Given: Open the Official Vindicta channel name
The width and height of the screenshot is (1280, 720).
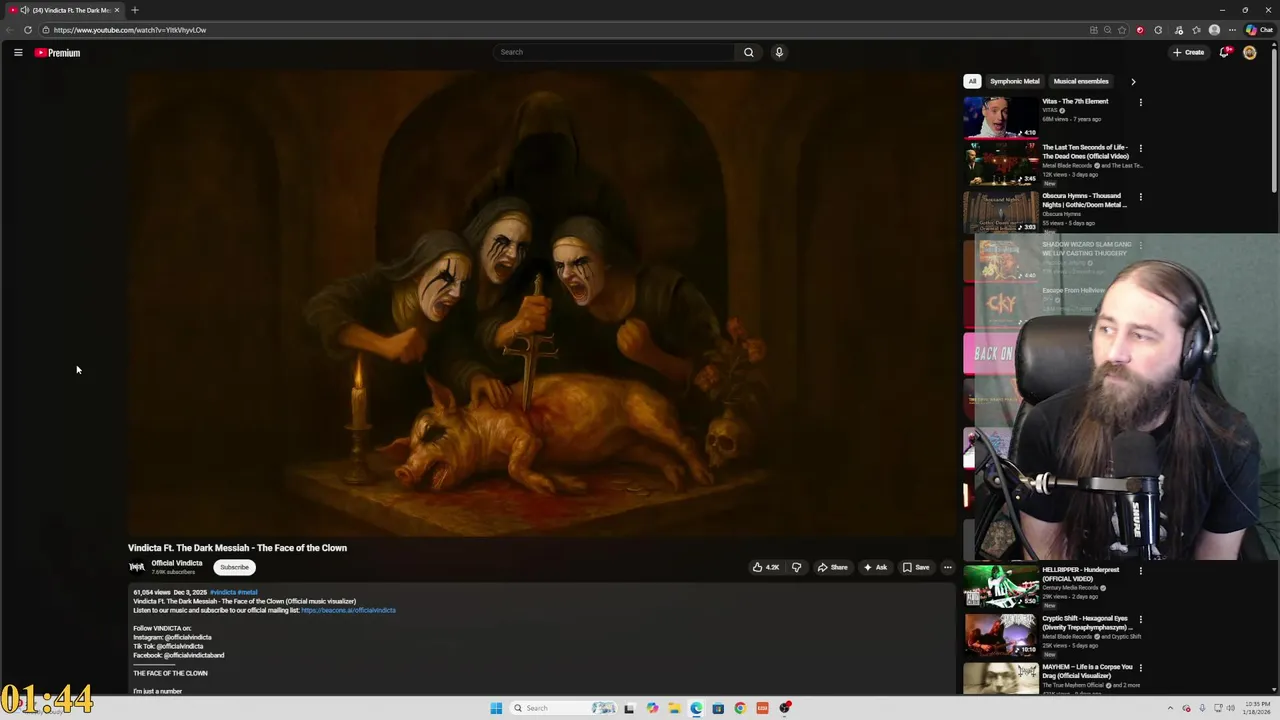Looking at the screenshot, I should pyautogui.click(x=177, y=563).
